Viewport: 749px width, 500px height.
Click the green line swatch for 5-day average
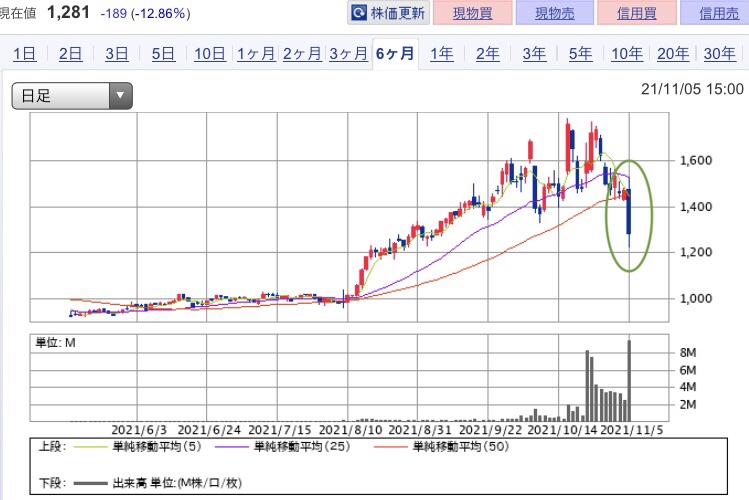tap(90, 447)
